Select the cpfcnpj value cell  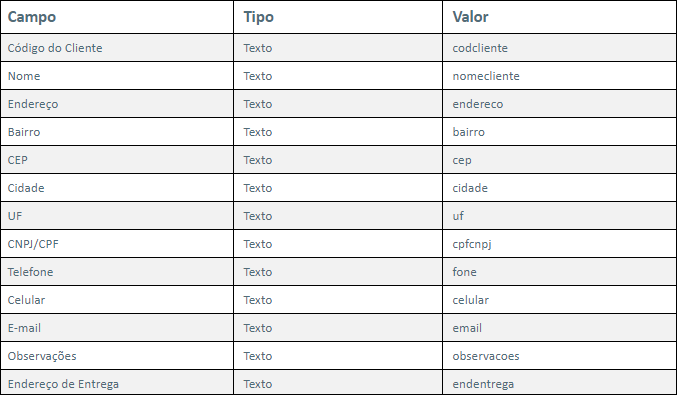(x=560, y=244)
